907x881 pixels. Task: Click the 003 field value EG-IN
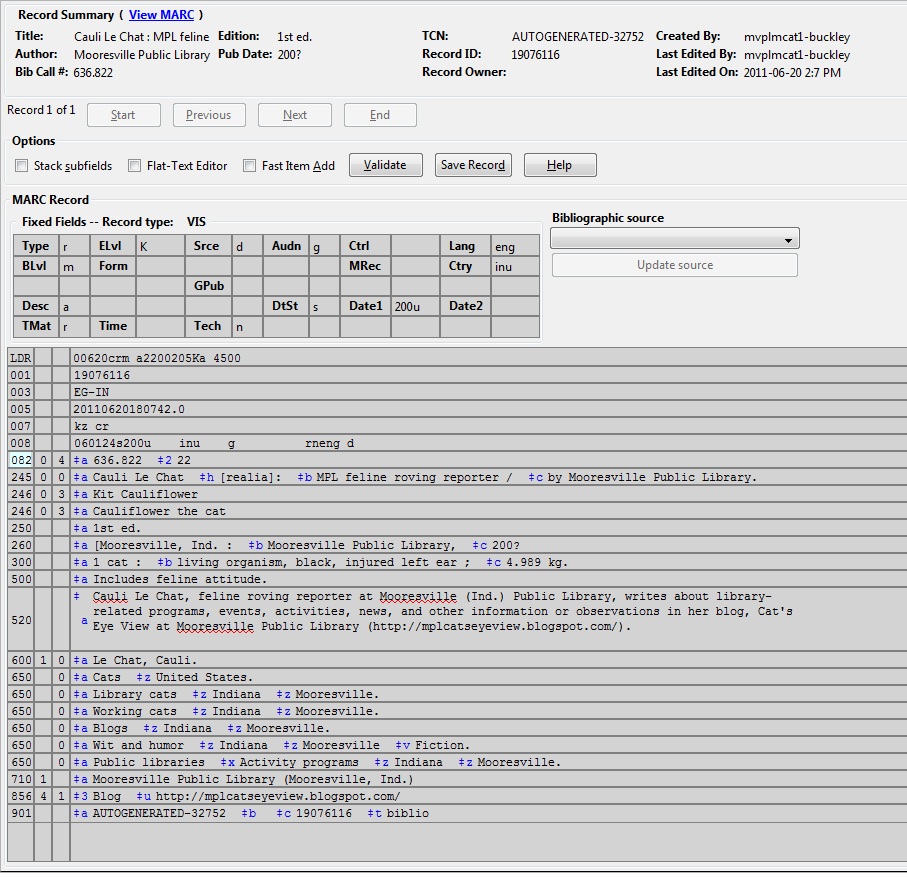point(488,392)
